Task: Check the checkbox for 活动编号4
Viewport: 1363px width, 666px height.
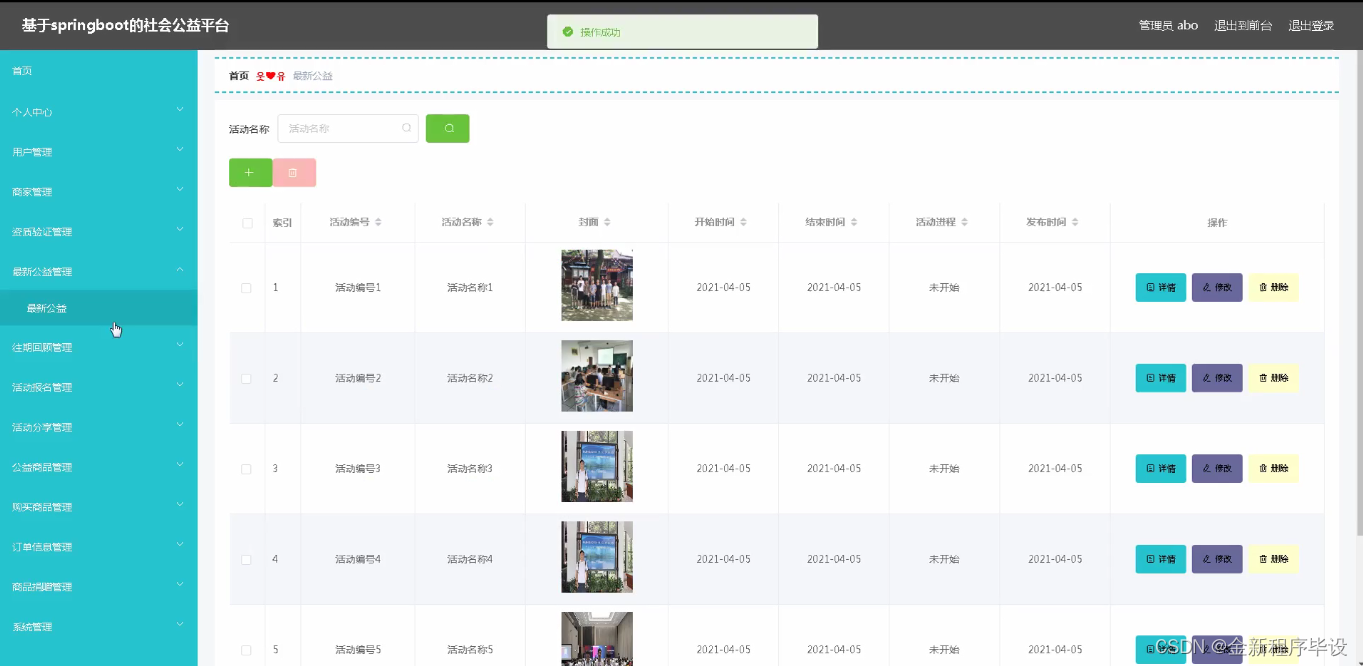Action: (246, 558)
